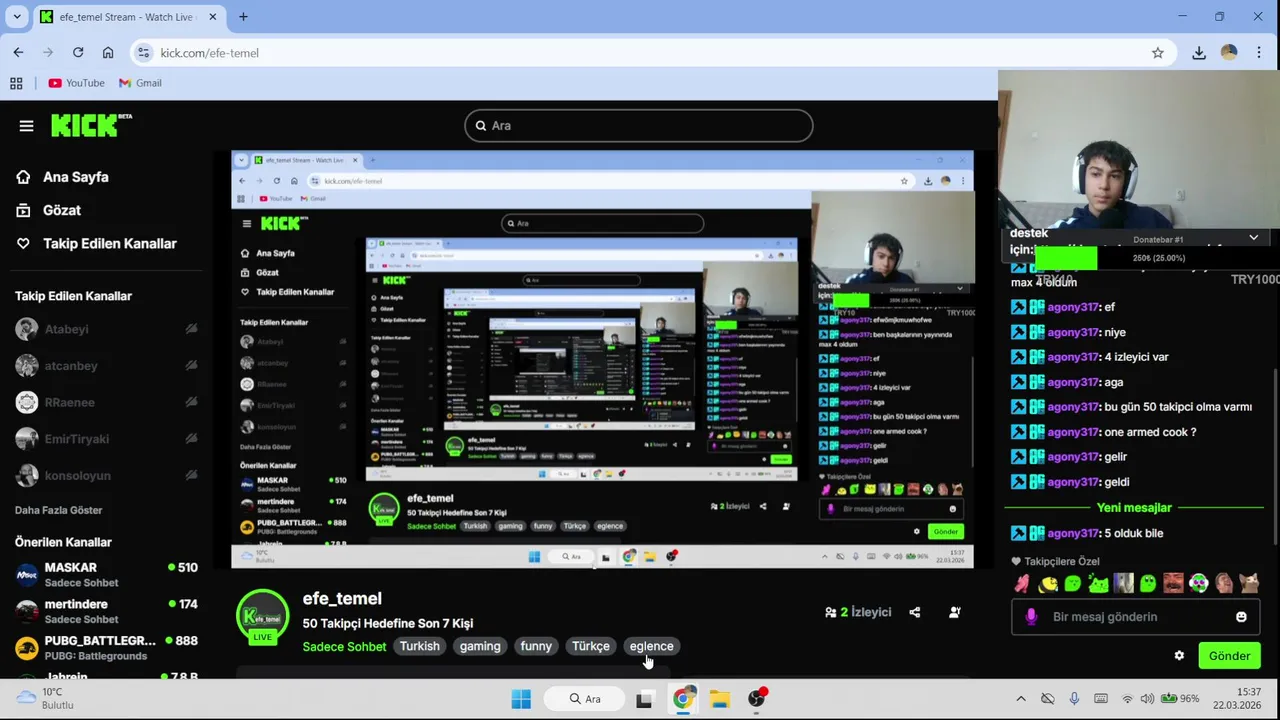
Task: Open konsoloyun followed channel
Action: coord(105,475)
